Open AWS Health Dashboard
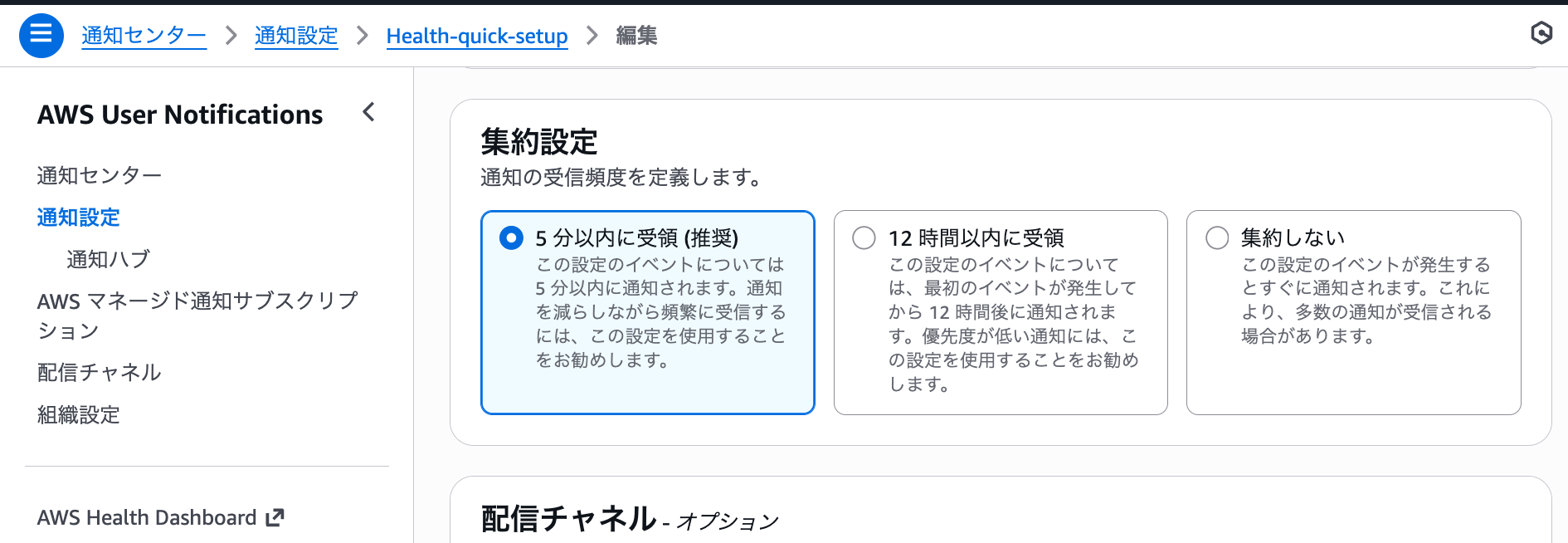Screen dimensions: 1568x543 (149, 516)
